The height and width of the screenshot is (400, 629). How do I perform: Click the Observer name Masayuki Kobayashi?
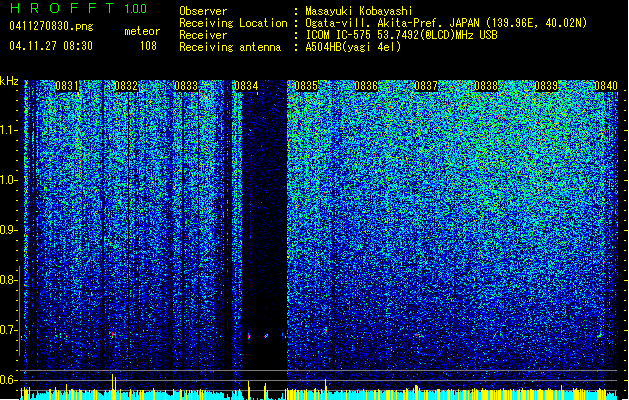pyautogui.click(x=359, y=11)
